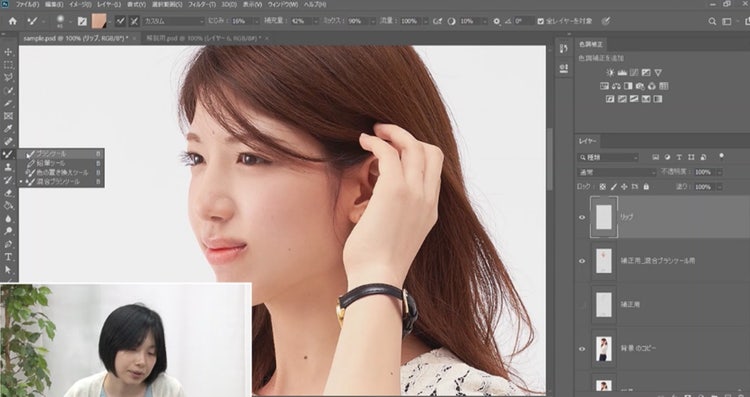Image resolution: width=750 pixels, height=397 pixels.
Task: Open the フィルター menu
Action: coord(201,4)
